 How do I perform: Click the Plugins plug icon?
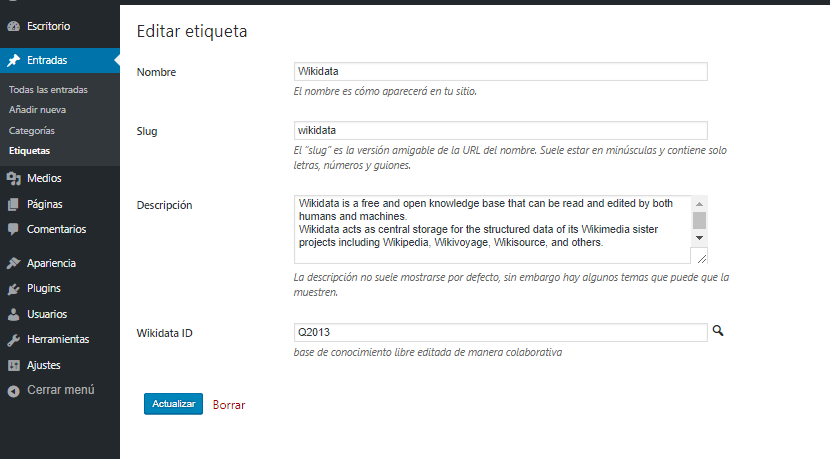(x=14, y=289)
